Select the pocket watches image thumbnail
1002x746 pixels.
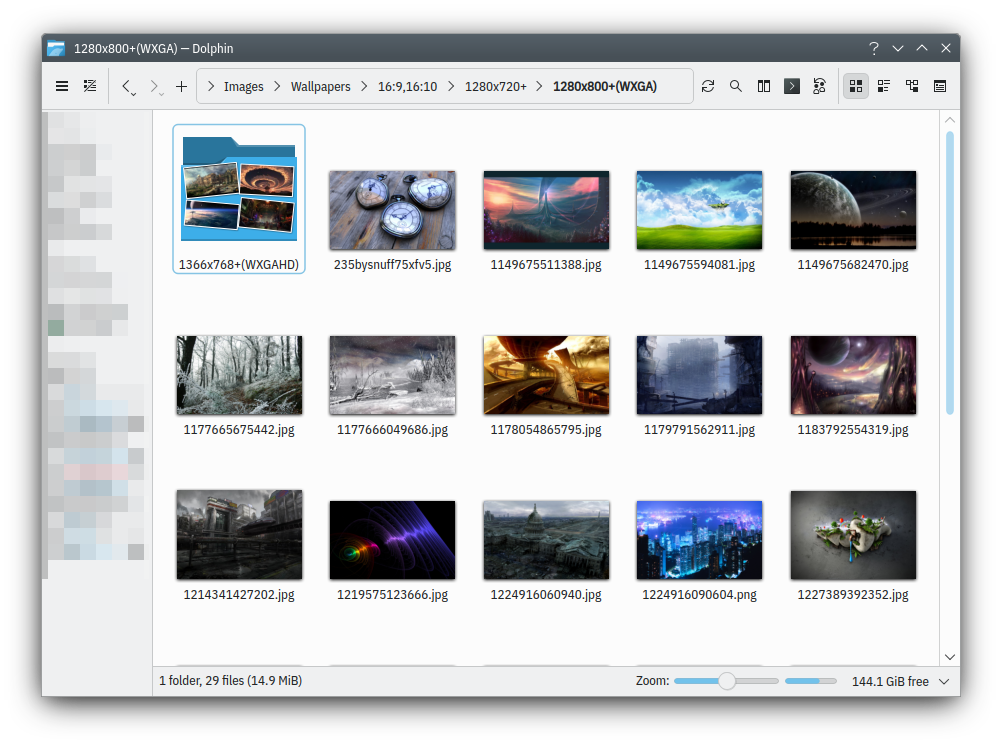tap(392, 210)
